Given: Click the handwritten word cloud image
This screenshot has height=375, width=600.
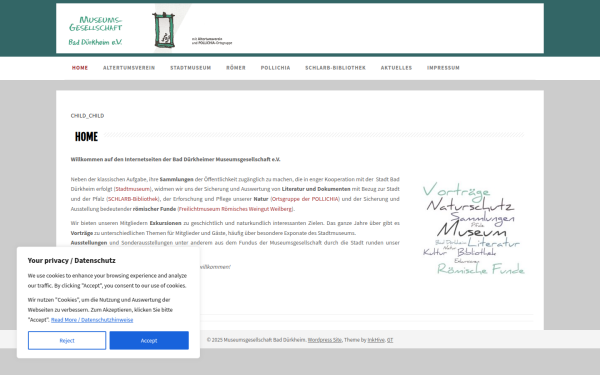Looking at the screenshot, I should [x=473, y=229].
